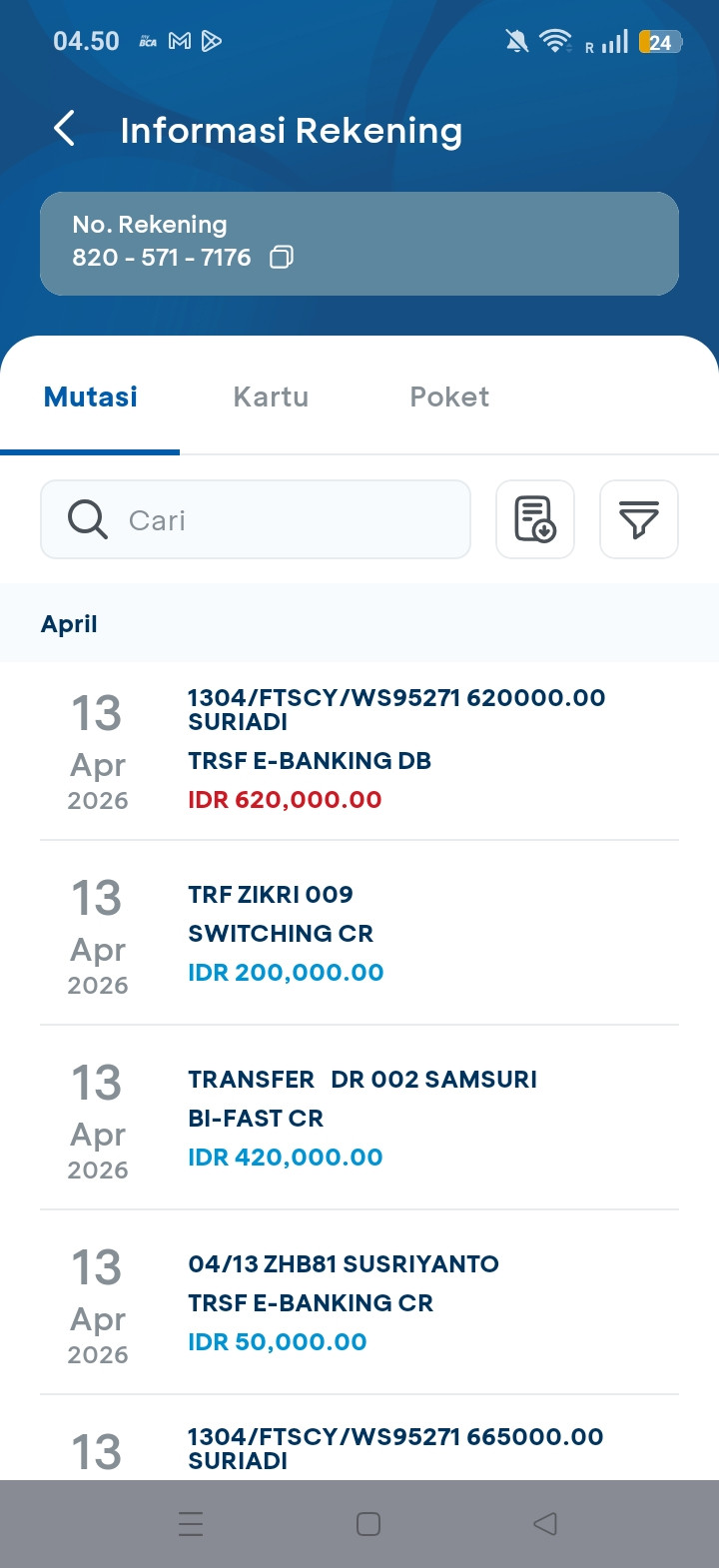This screenshot has width=719, height=1568.
Task: Tap the muted notifications bell icon
Action: coord(516,41)
